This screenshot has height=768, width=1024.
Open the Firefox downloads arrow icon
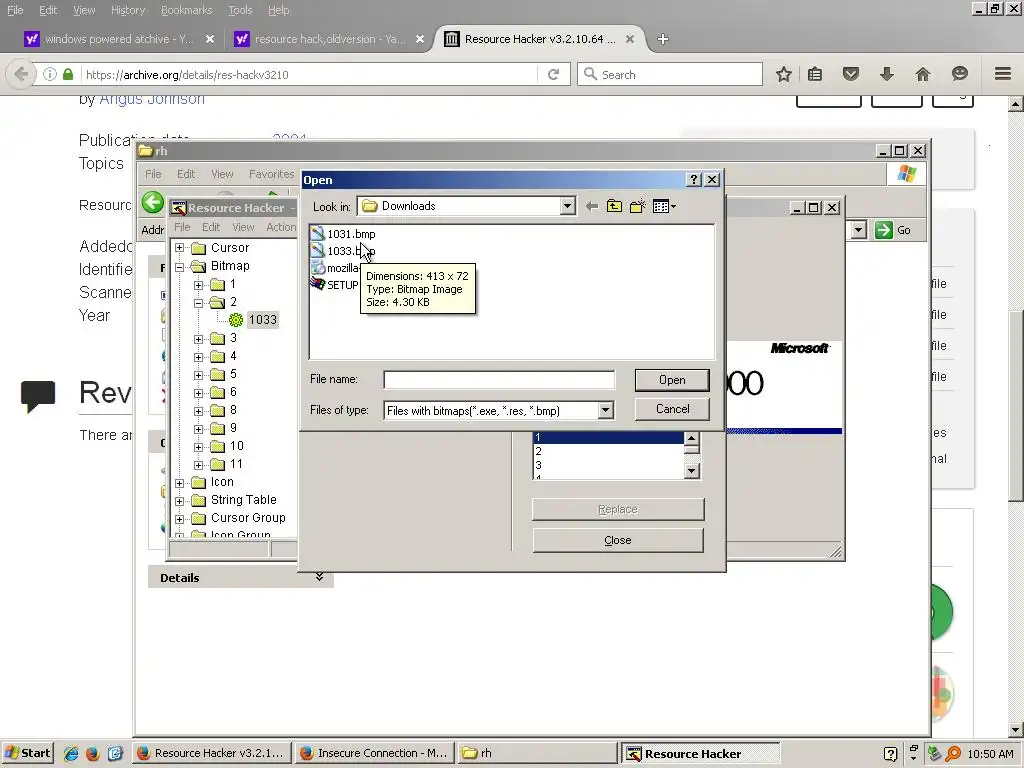pos(886,74)
